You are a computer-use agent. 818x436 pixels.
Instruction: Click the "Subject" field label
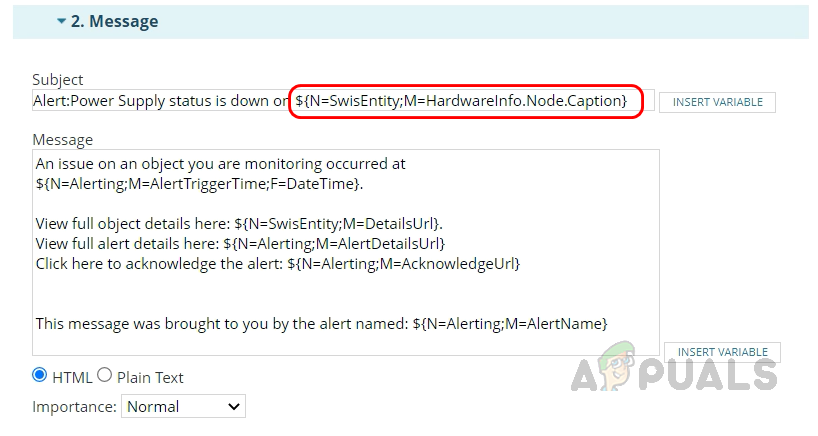58,79
